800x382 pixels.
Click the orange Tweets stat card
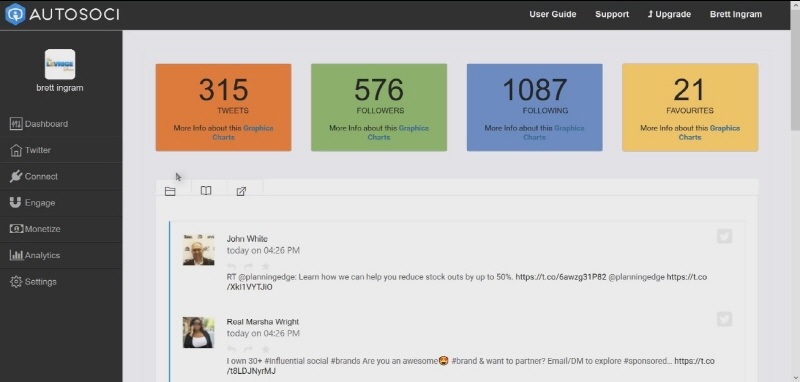point(223,108)
